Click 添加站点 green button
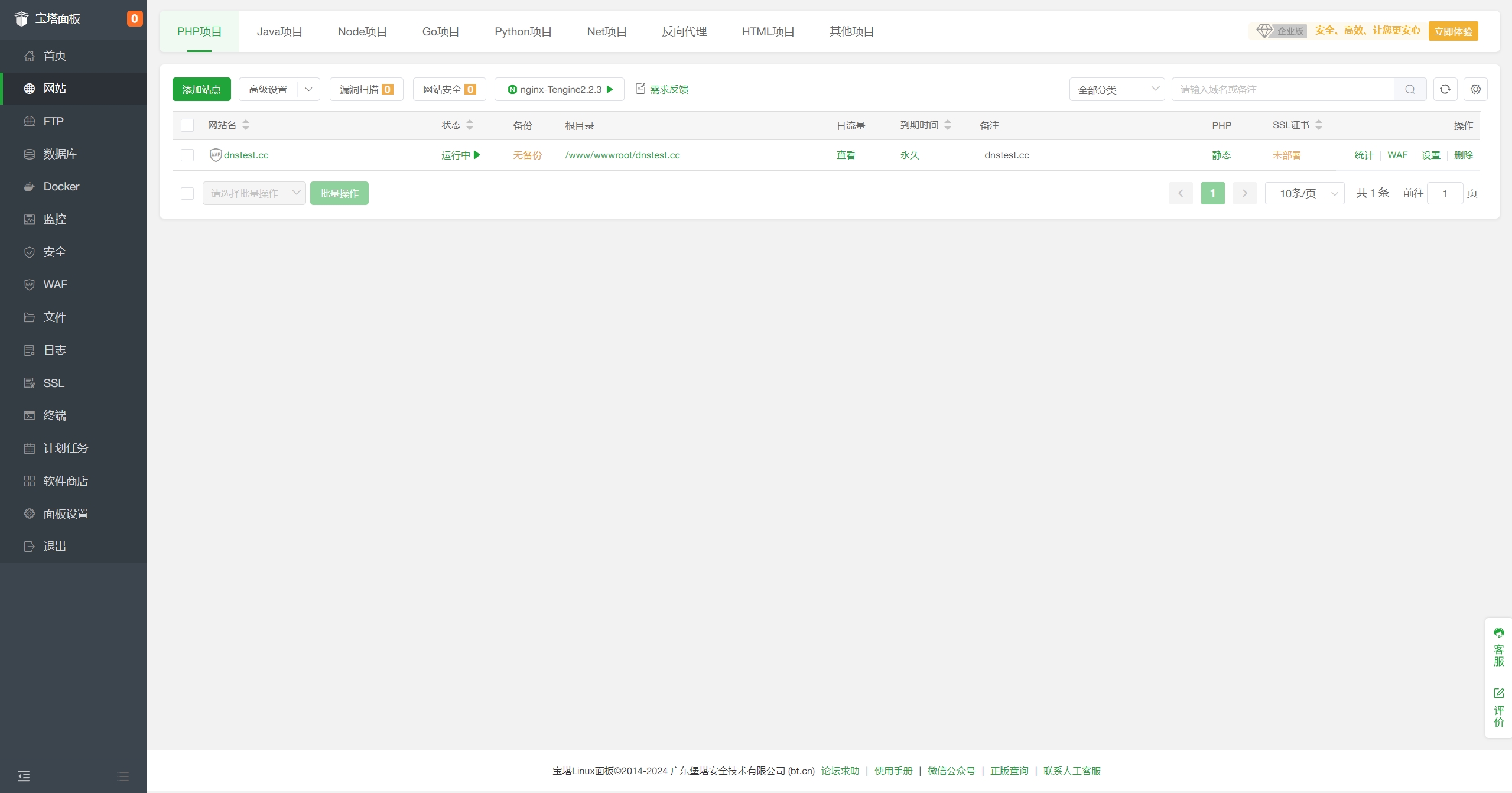The width and height of the screenshot is (1512, 793). click(x=201, y=89)
